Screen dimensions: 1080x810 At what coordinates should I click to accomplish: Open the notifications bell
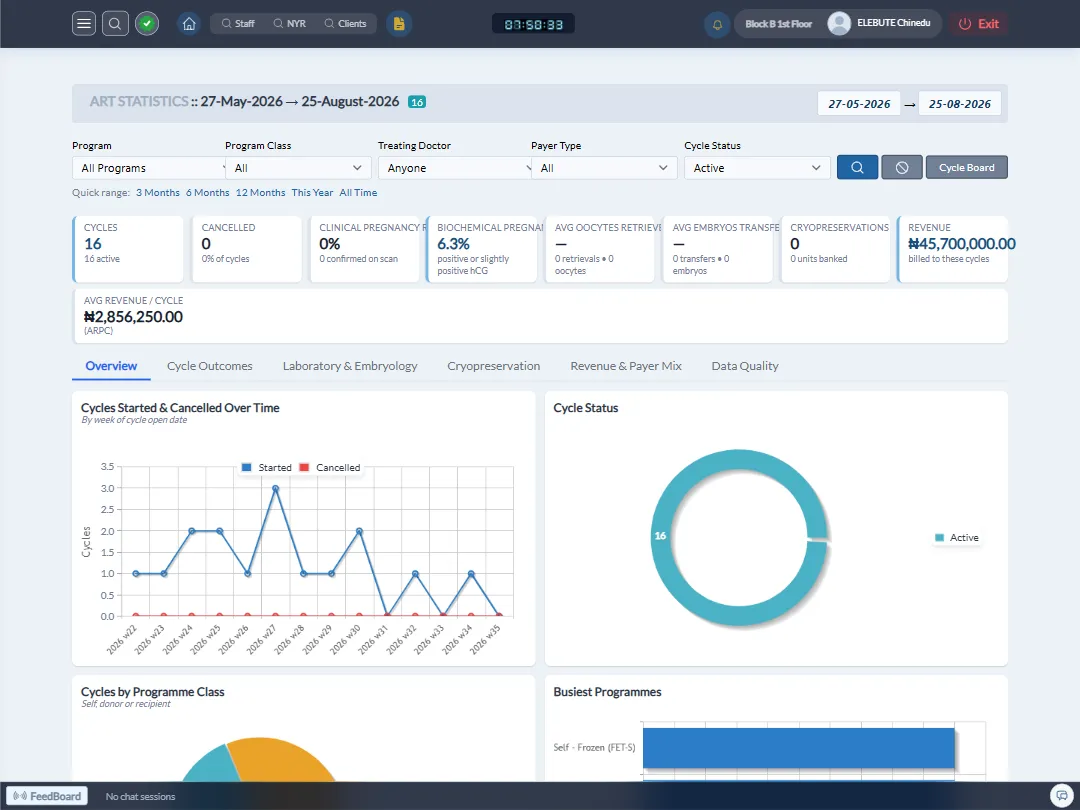pos(717,24)
